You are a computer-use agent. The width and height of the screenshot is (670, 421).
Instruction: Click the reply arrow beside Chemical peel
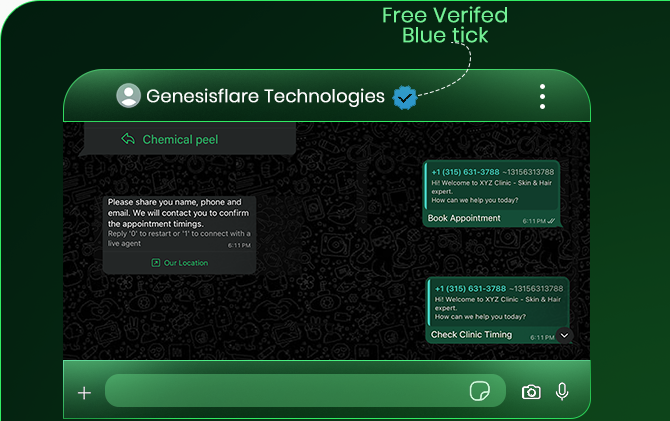[128, 140]
